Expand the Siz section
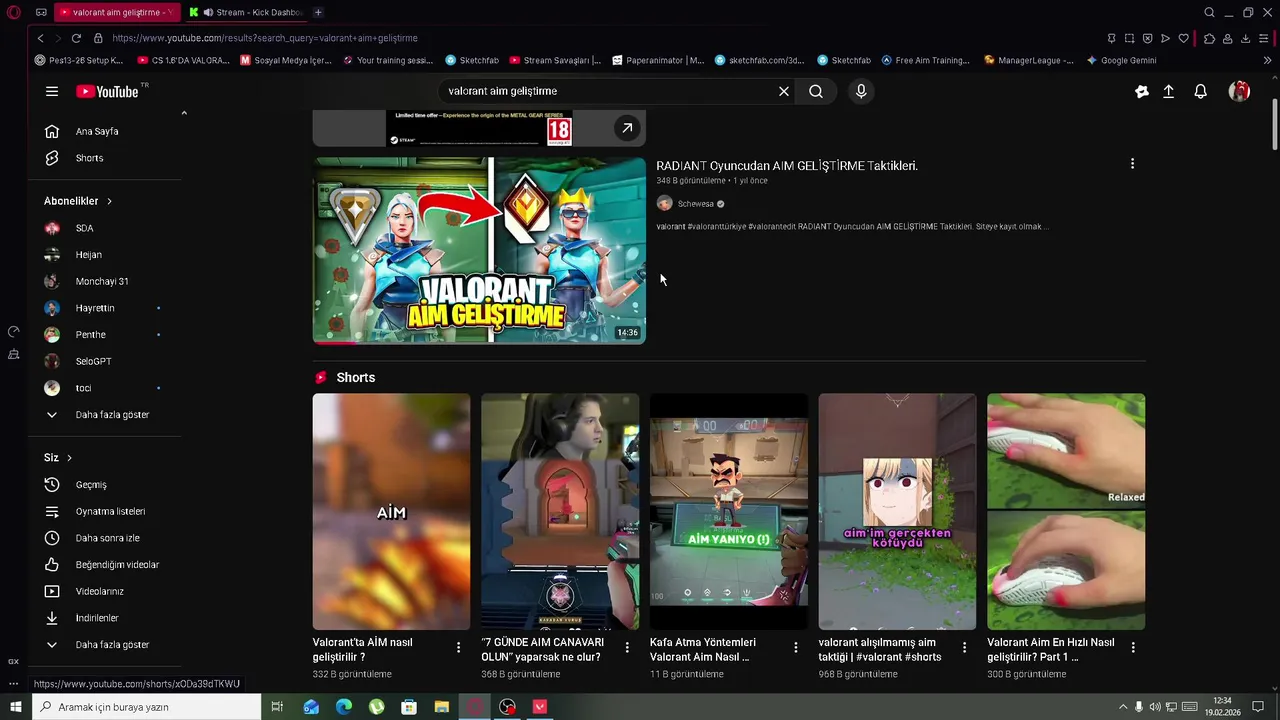Image resolution: width=1280 pixels, height=720 pixels. tap(58, 457)
